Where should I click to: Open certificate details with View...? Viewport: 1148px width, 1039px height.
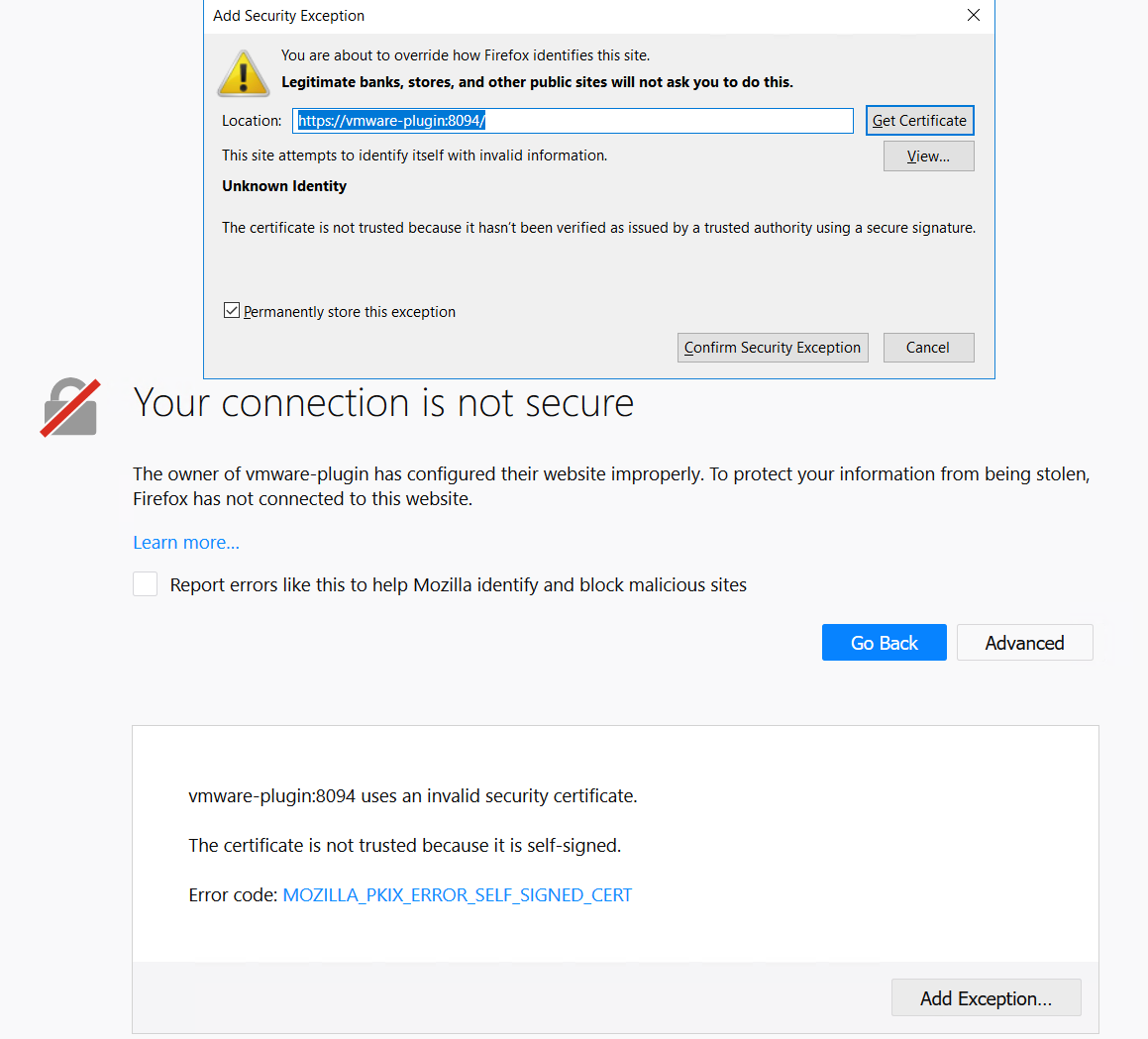point(928,156)
